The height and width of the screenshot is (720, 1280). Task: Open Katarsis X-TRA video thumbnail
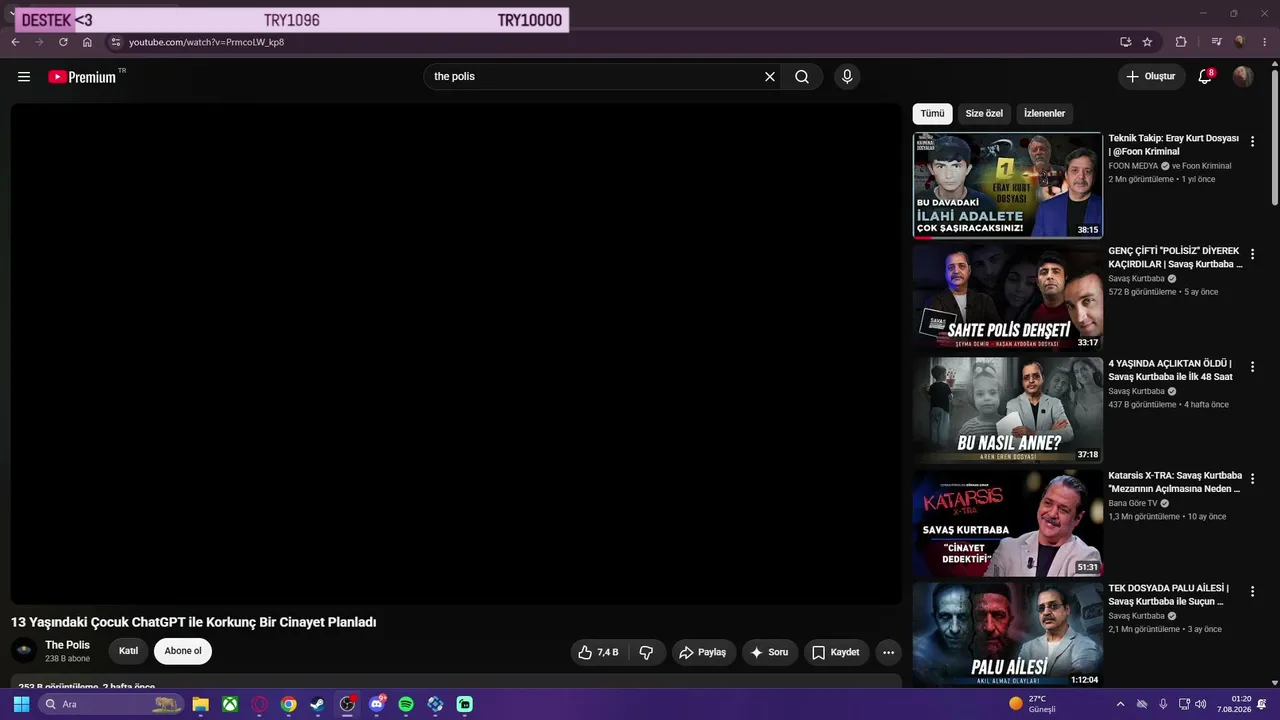pyautogui.click(x=1008, y=522)
